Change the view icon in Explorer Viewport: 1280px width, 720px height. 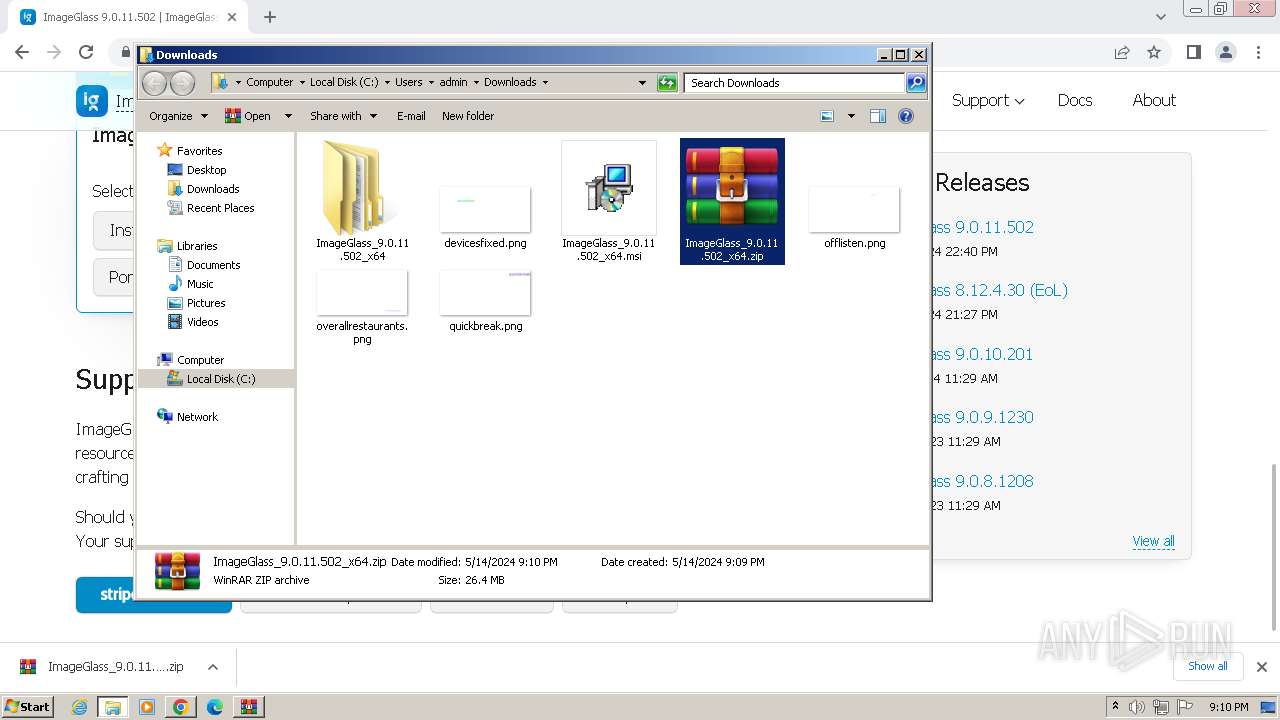tap(827, 116)
